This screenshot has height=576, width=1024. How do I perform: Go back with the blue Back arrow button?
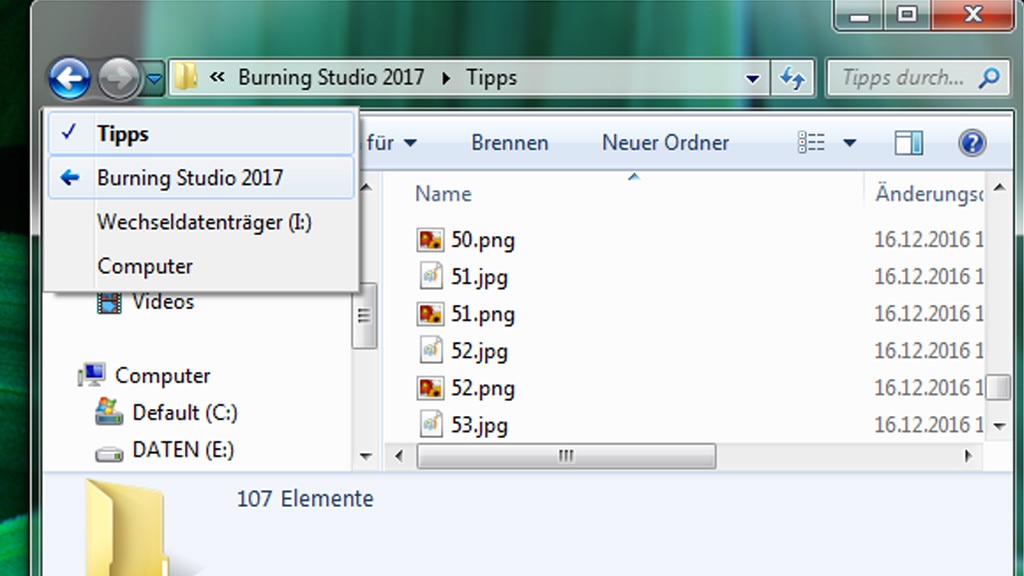pyautogui.click(x=69, y=78)
